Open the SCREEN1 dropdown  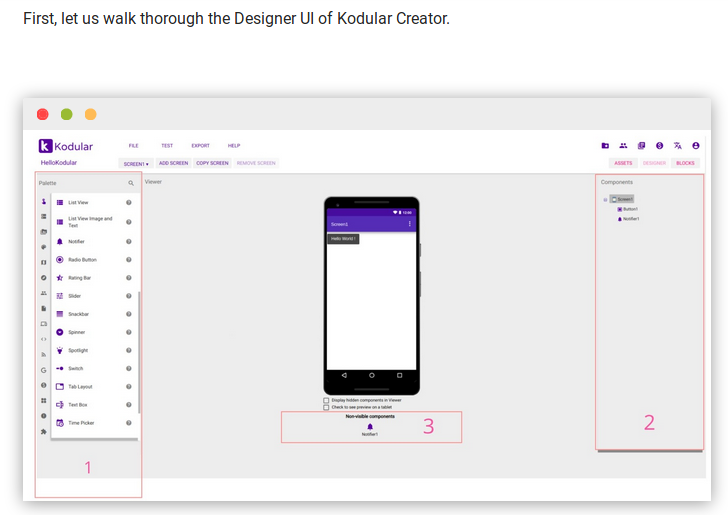tap(136, 163)
